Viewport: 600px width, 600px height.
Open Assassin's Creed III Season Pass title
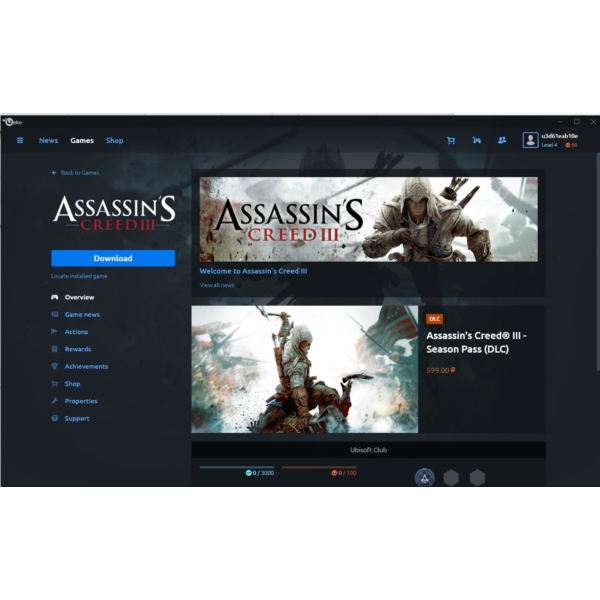(x=476, y=342)
